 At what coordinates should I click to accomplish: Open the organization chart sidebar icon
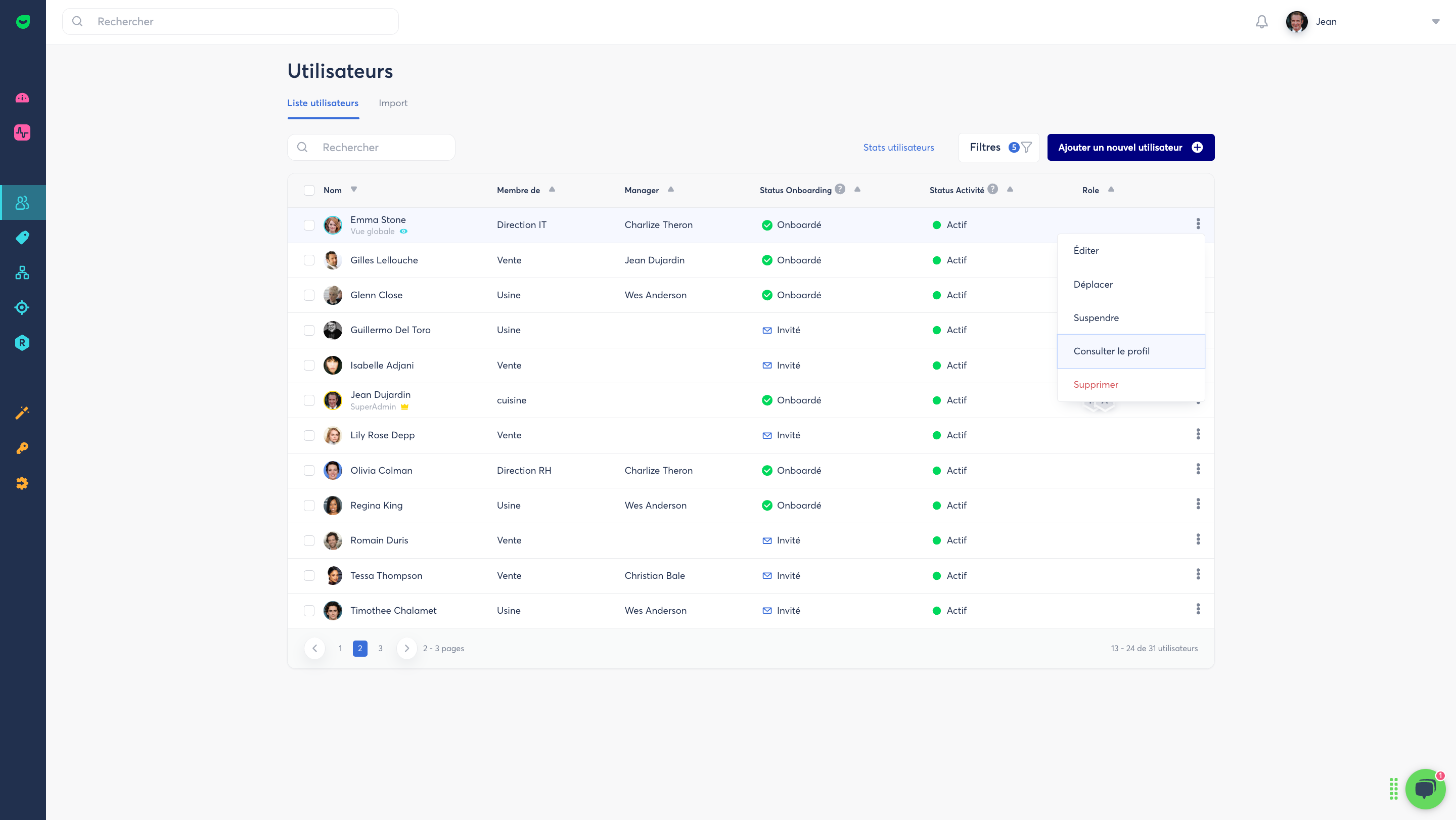click(x=23, y=273)
